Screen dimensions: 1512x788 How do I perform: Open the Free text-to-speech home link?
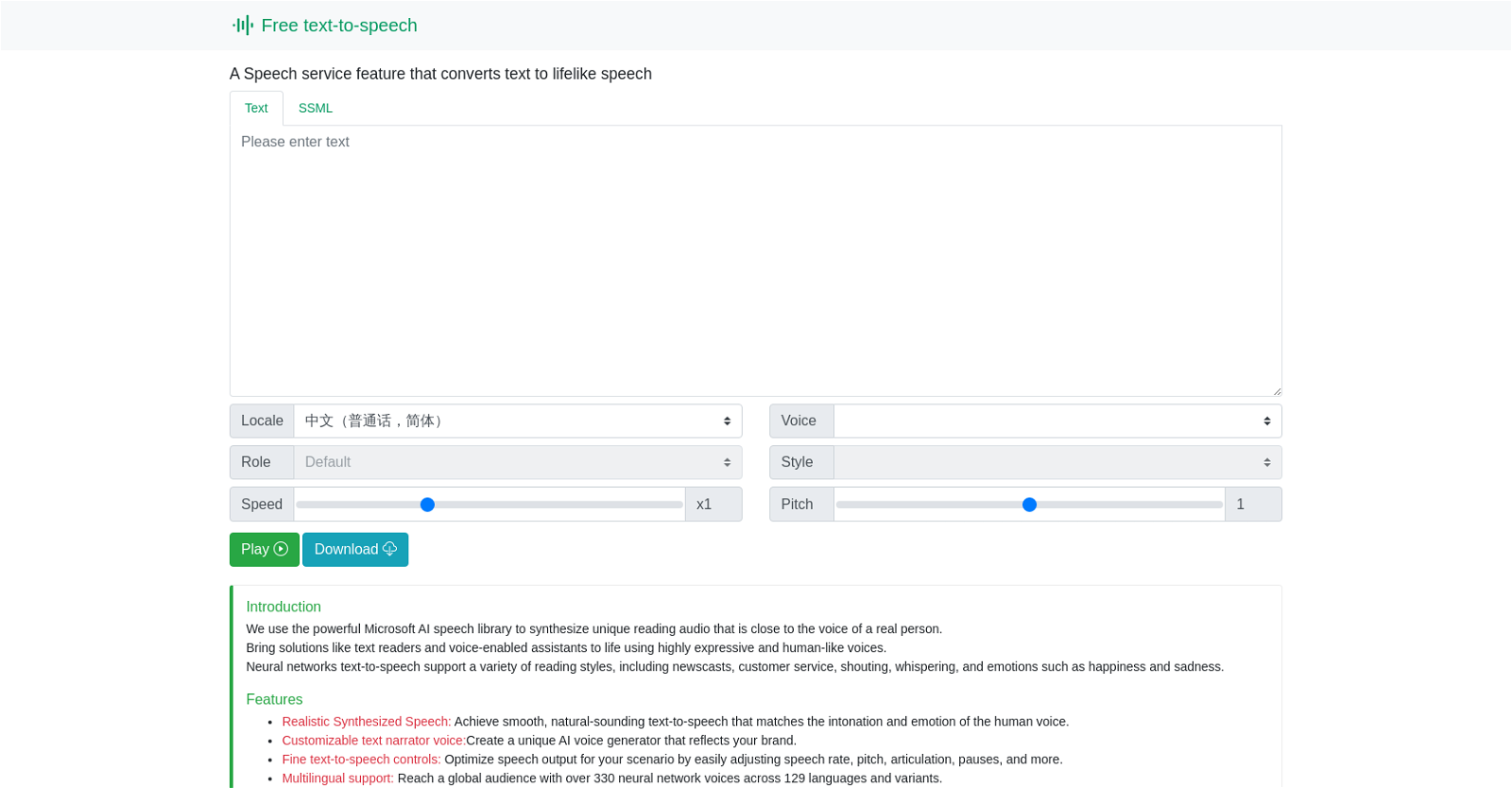tap(325, 26)
